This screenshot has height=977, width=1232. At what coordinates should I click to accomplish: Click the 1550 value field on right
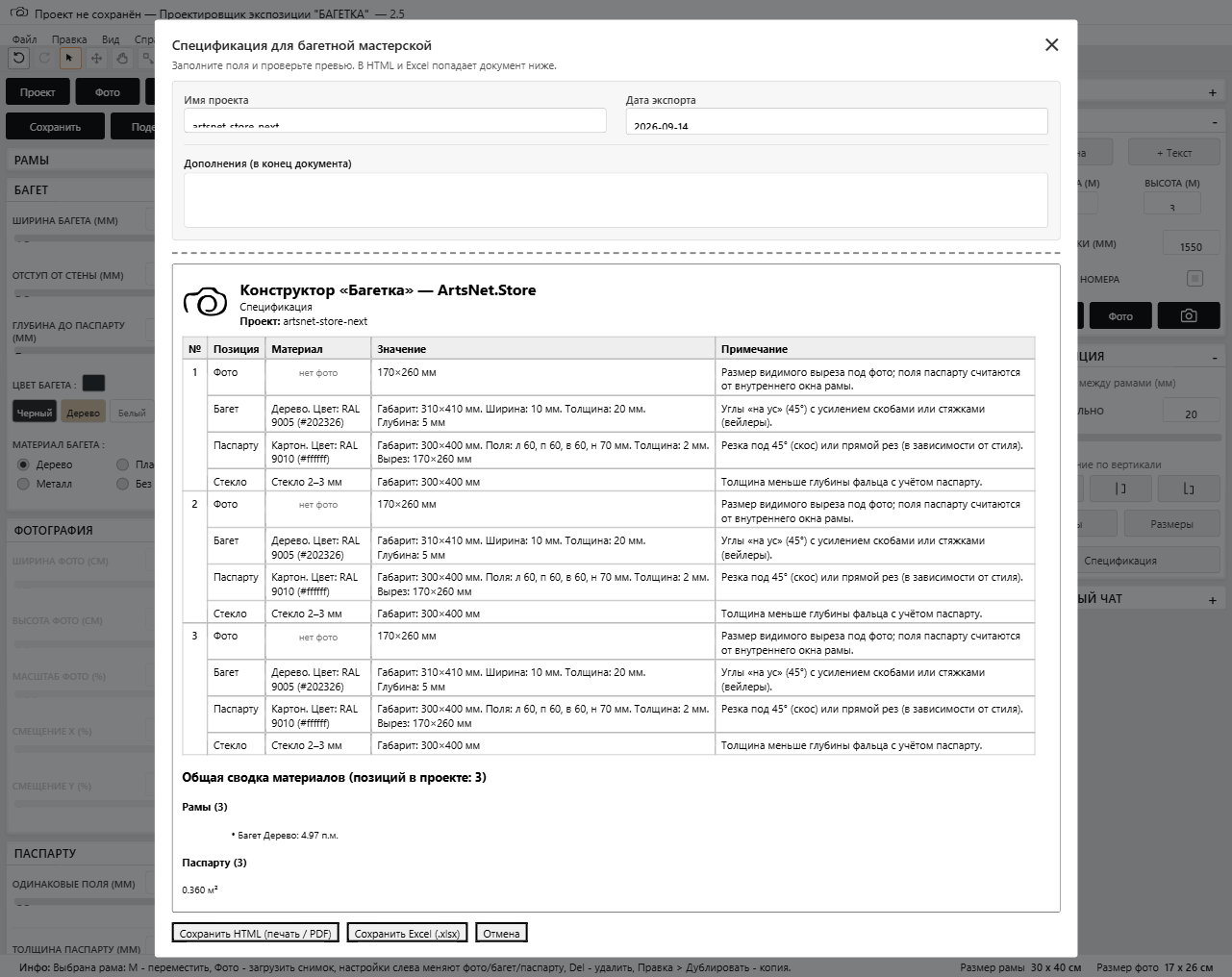[1191, 243]
